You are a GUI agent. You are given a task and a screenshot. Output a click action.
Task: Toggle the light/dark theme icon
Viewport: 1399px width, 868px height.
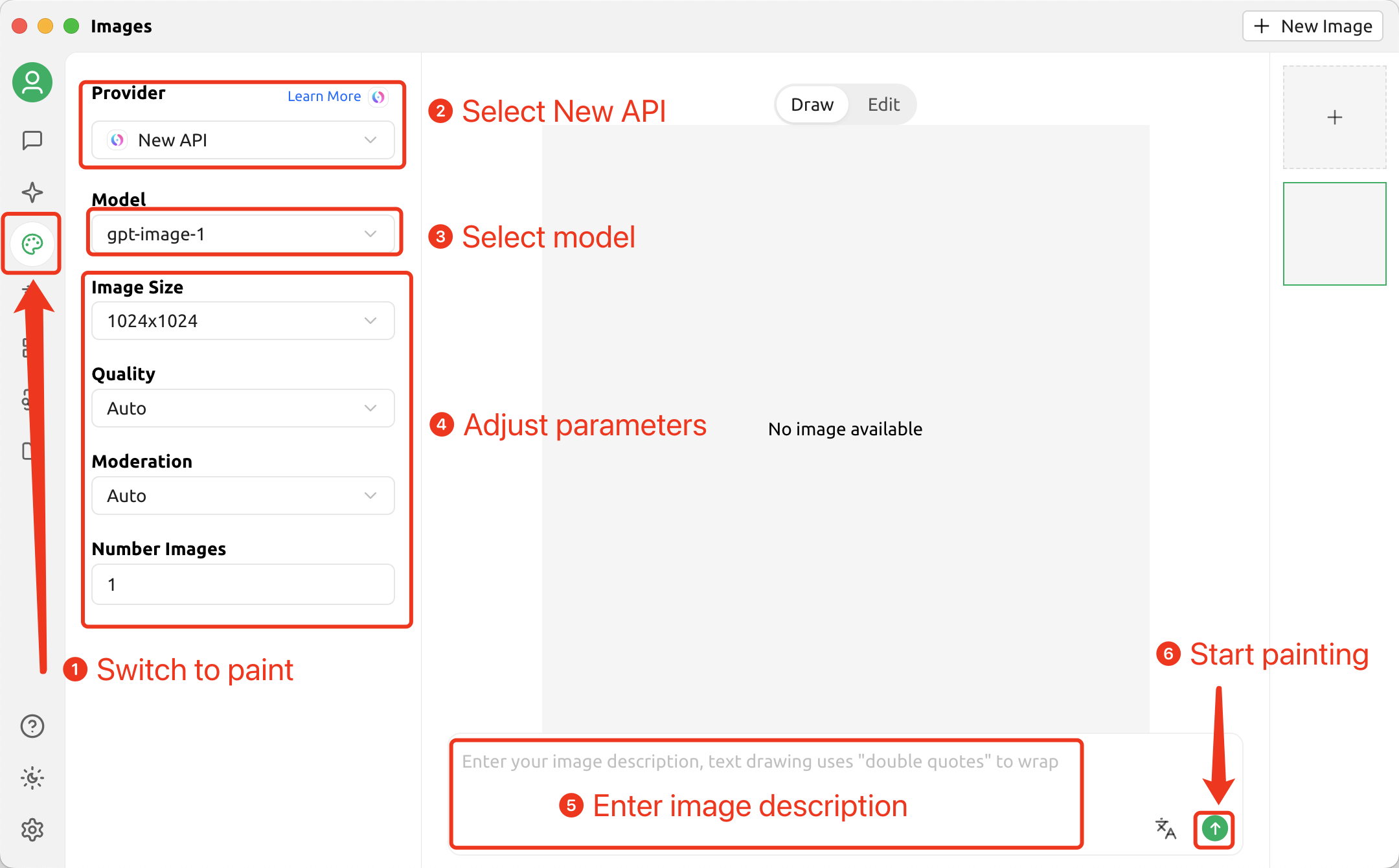tap(32, 778)
